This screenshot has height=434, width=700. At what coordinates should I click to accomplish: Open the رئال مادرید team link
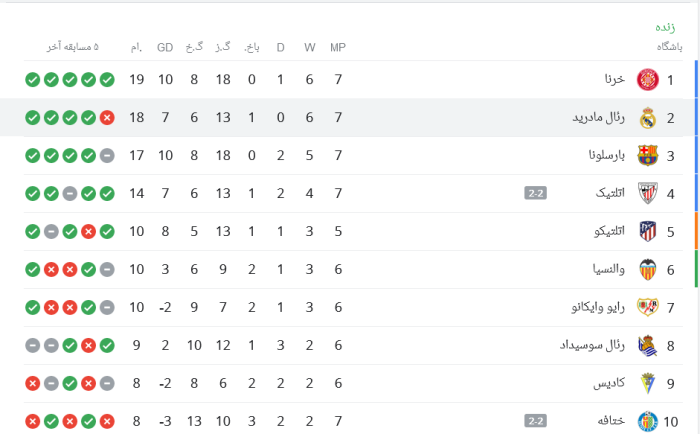599,117
